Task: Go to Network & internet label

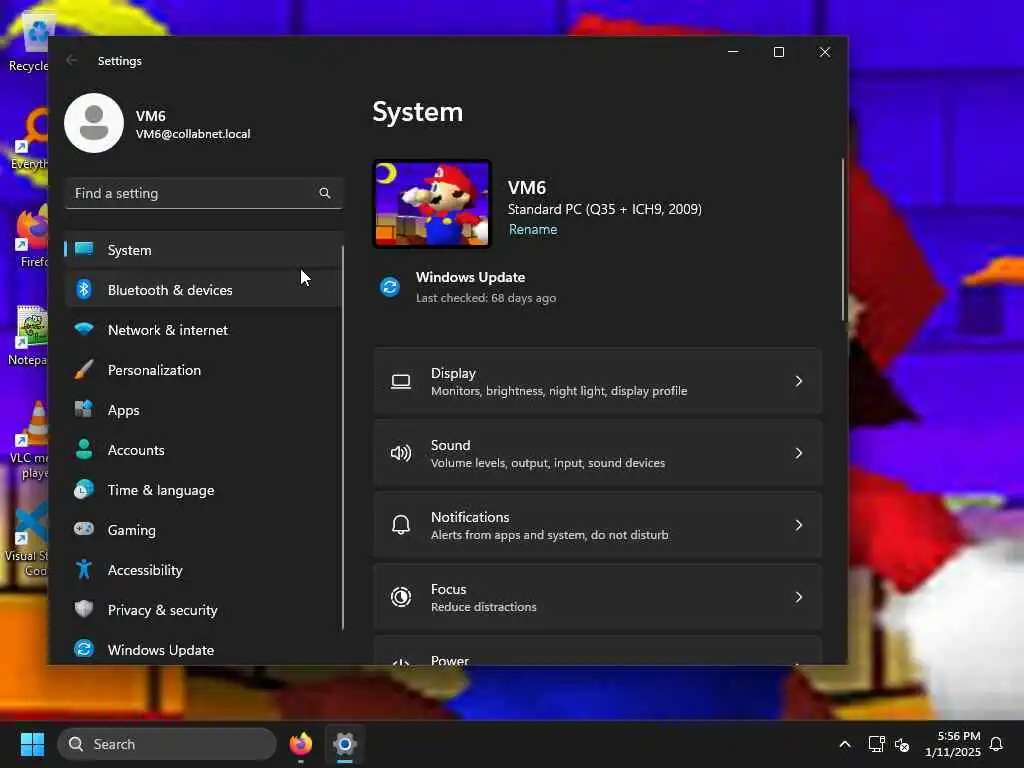Action: coord(168,330)
